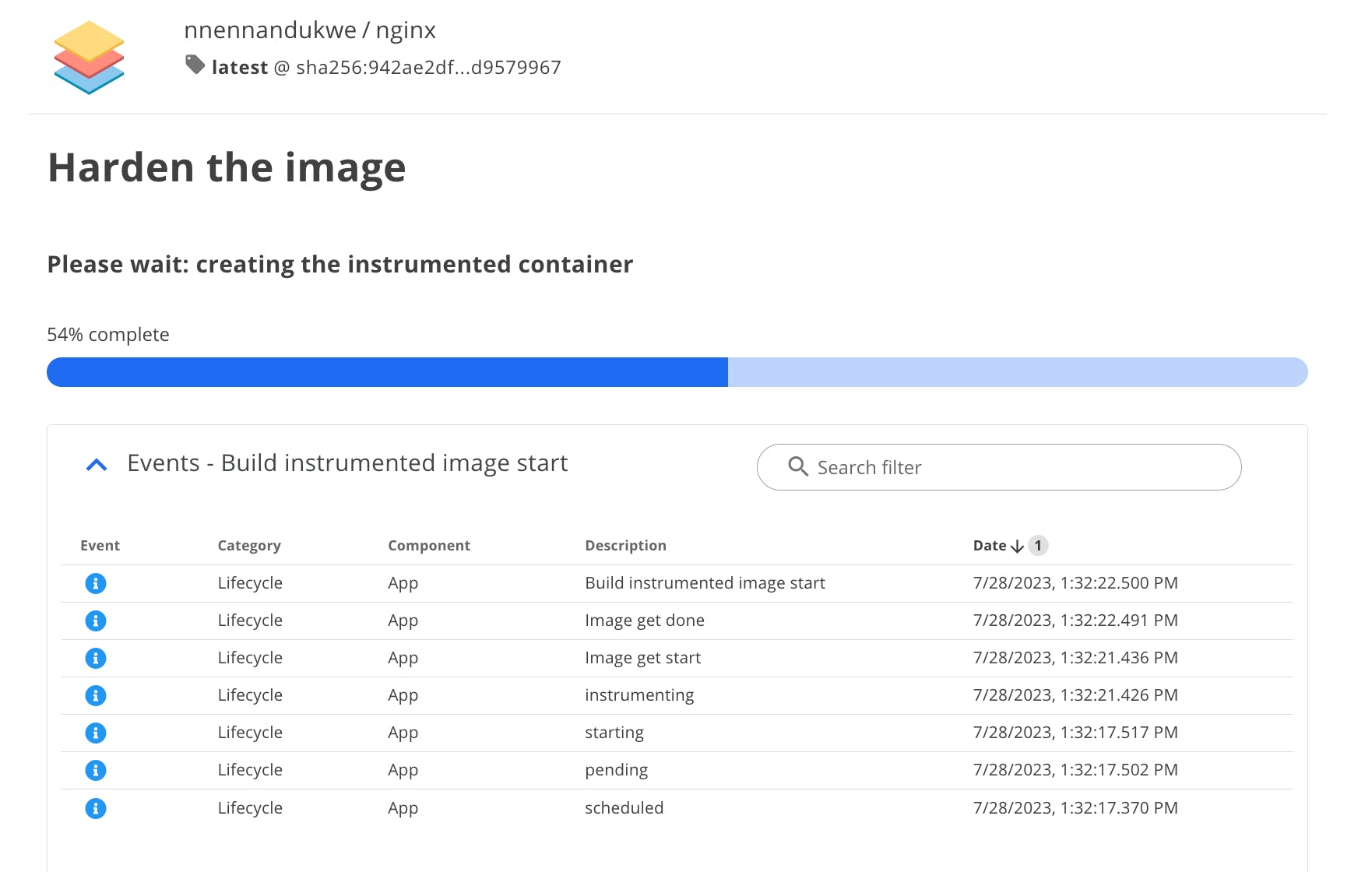The image size is (1372, 872).
Task: Open the nnennandukwe / nginx repository link
Action: pos(309,30)
